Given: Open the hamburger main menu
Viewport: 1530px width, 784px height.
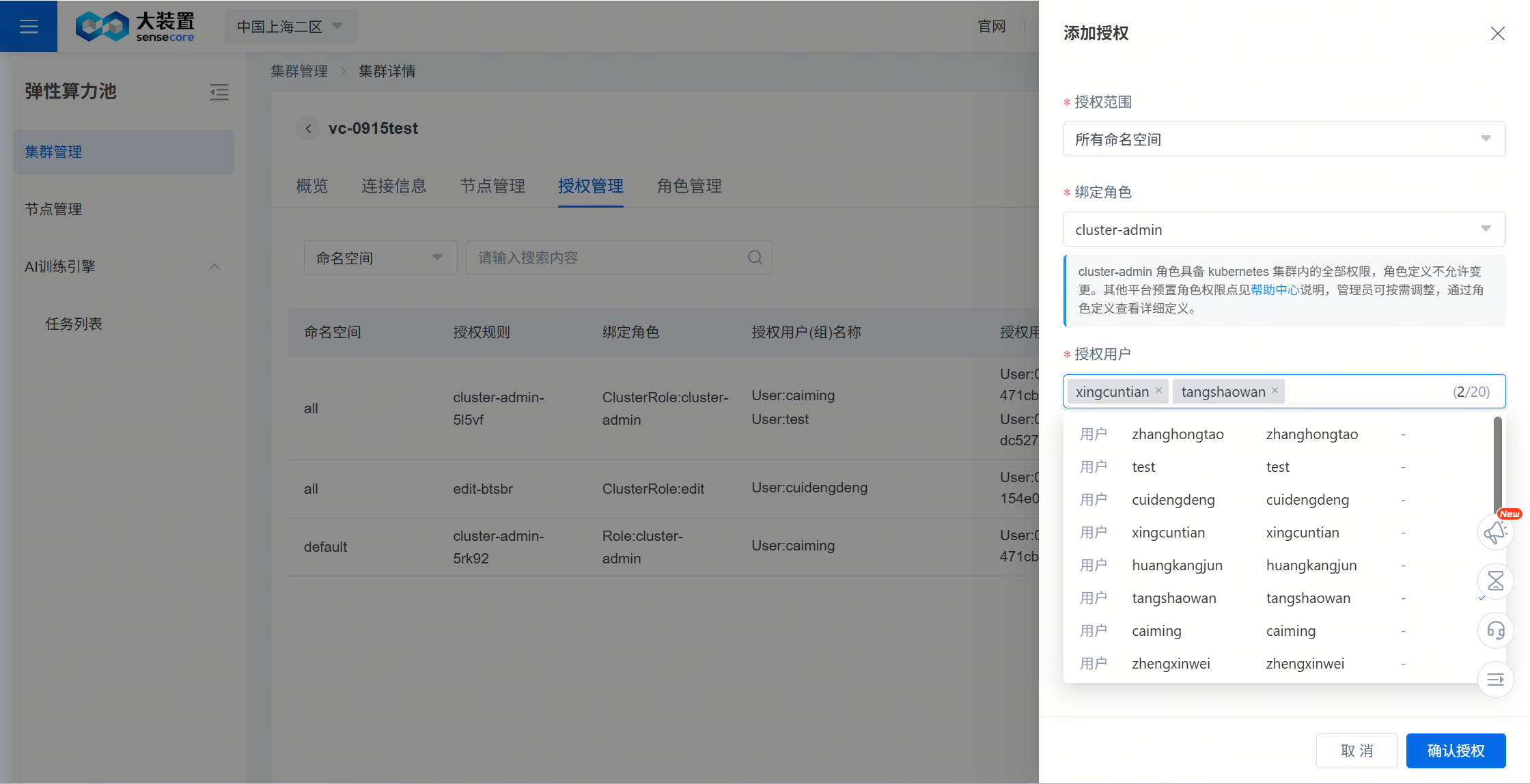Looking at the screenshot, I should click(x=29, y=26).
